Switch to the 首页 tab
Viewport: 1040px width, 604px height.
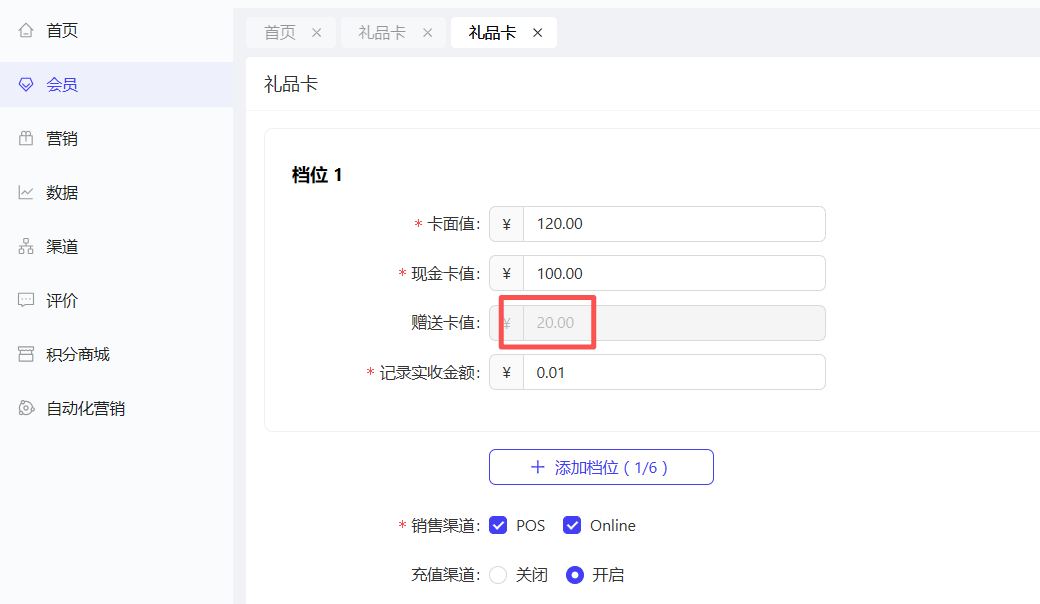click(280, 33)
